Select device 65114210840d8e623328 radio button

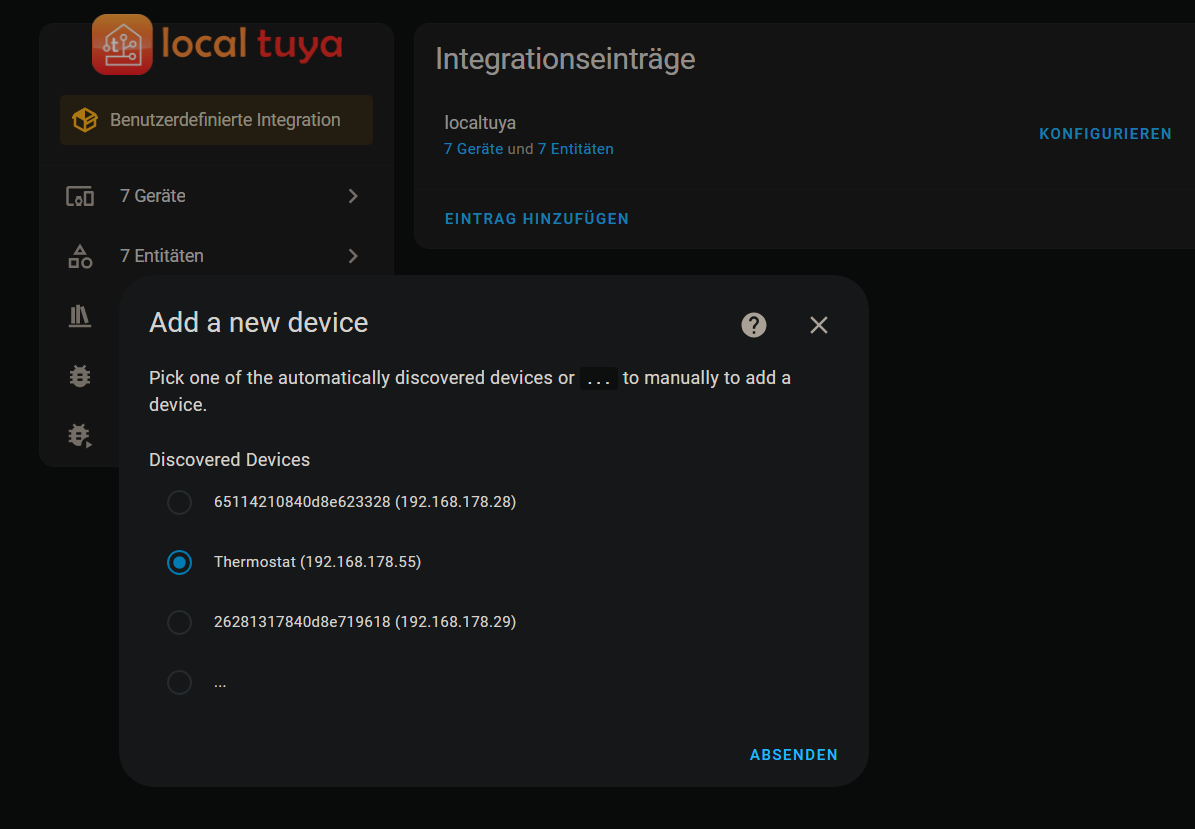pos(179,502)
